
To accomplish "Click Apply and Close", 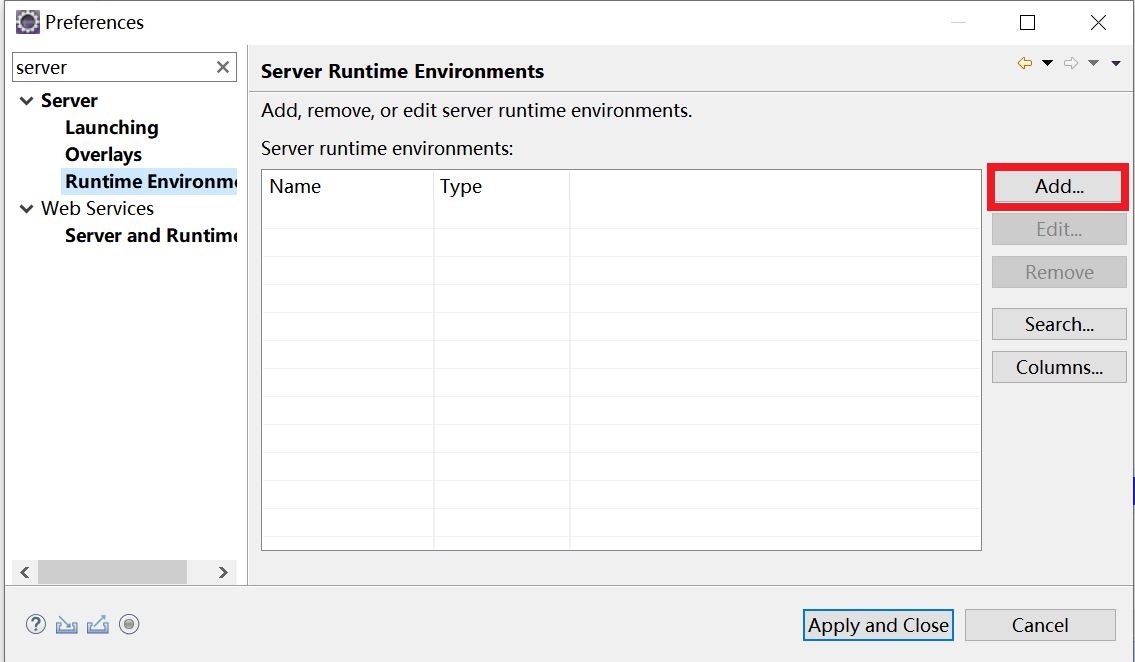I will click(878, 625).
